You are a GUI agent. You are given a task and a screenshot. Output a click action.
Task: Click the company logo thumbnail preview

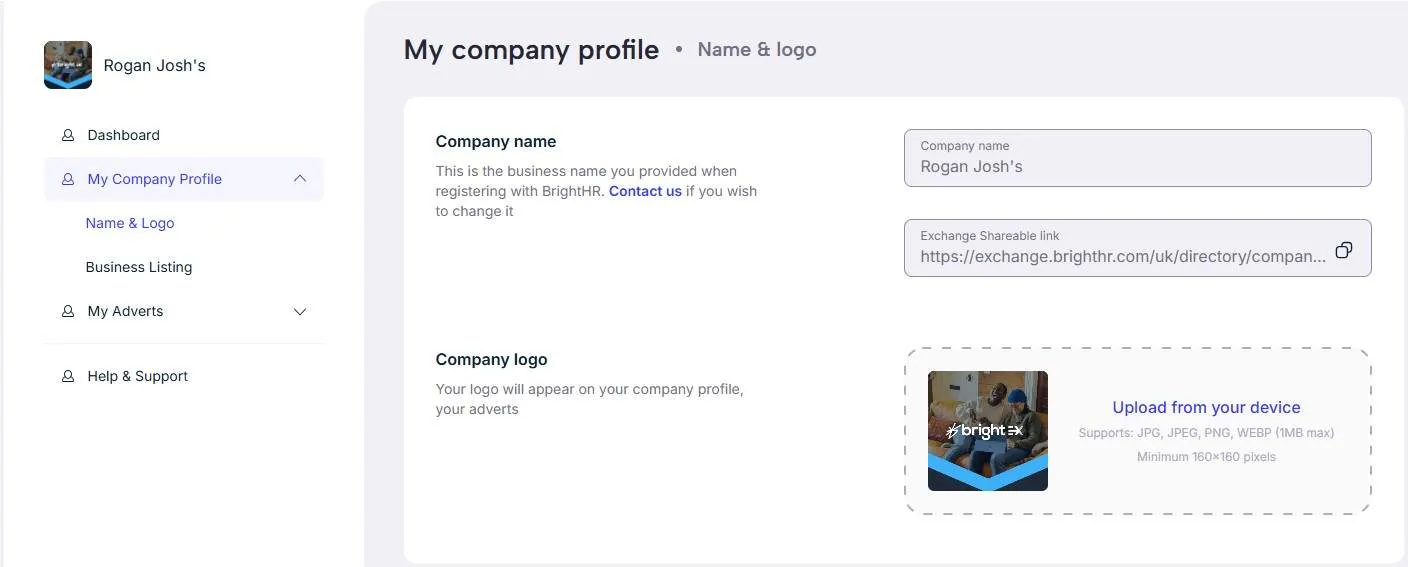pyautogui.click(x=988, y=431)
